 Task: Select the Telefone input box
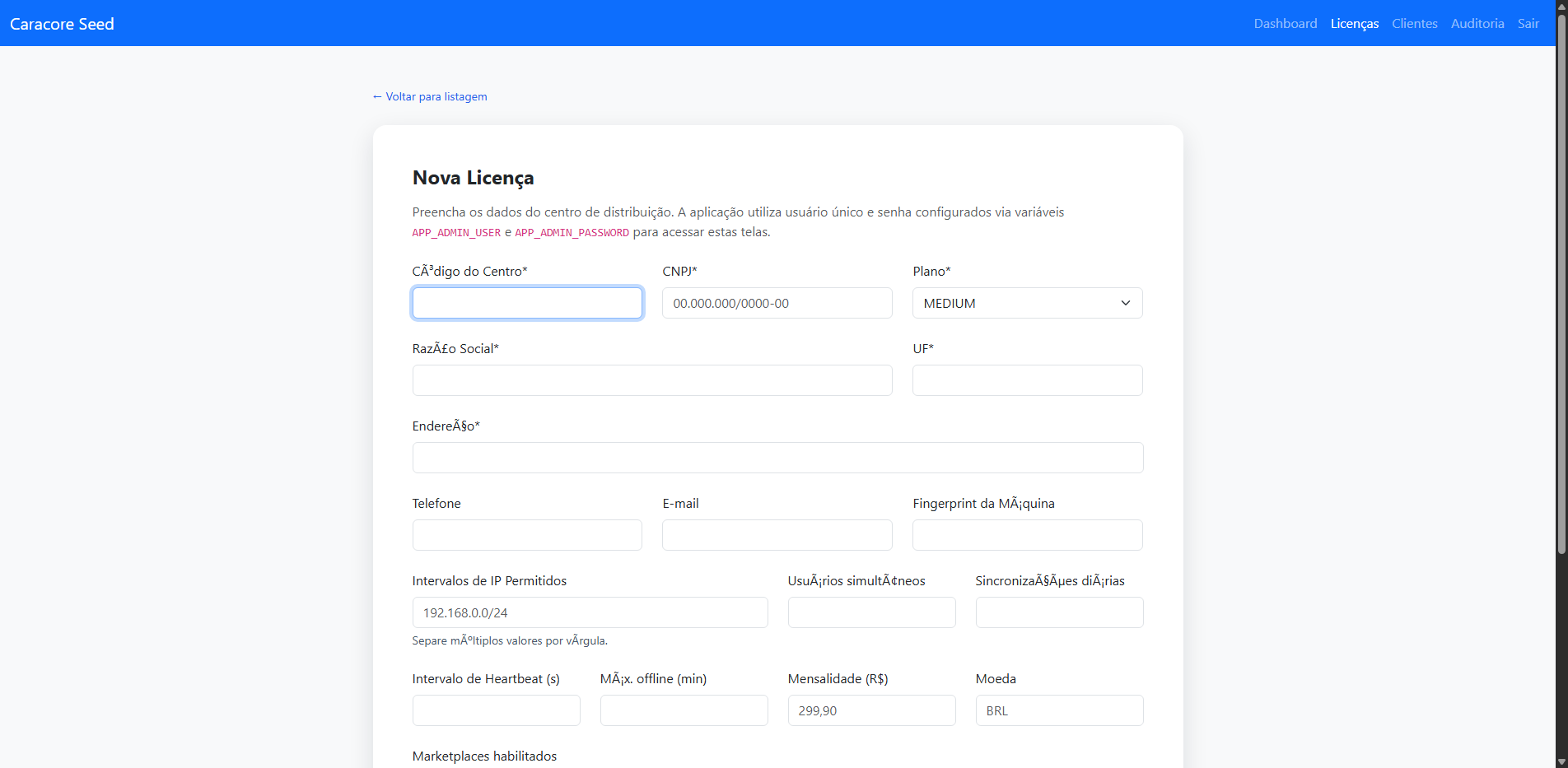(x=527, y=535)
